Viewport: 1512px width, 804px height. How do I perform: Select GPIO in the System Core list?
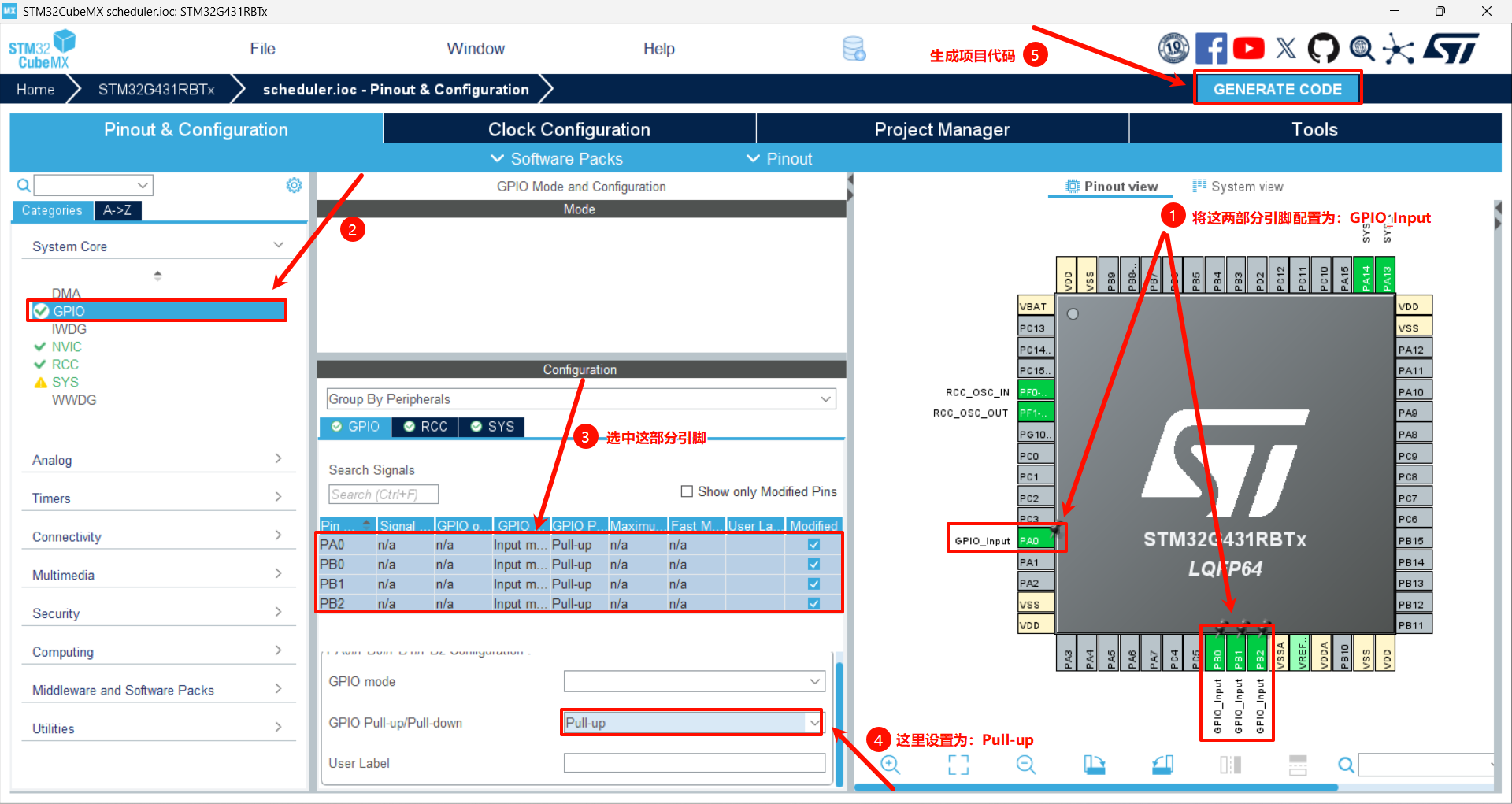pos(157,311)
